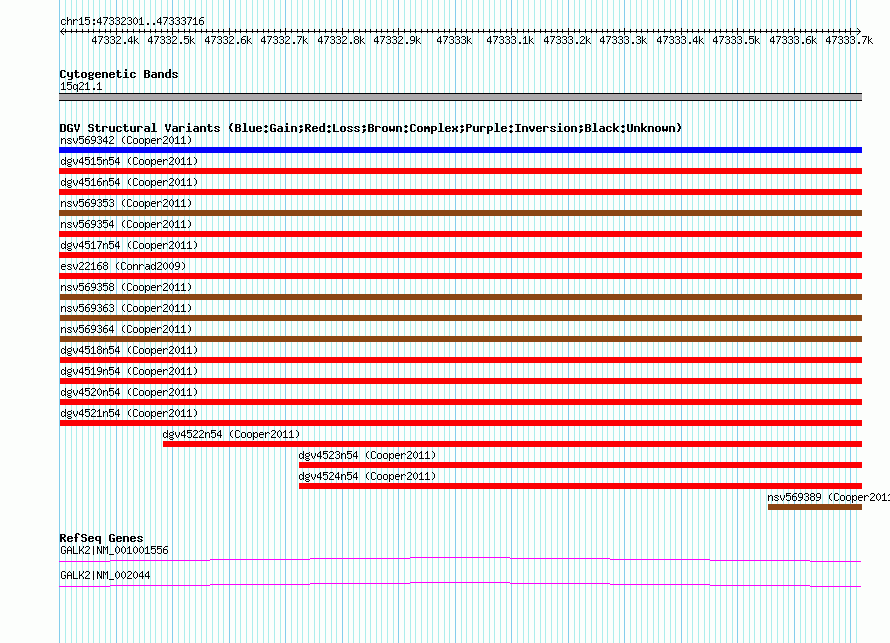
Task: Click the red dgv4524n54 loss bar
Action: [x=581, y=486]
